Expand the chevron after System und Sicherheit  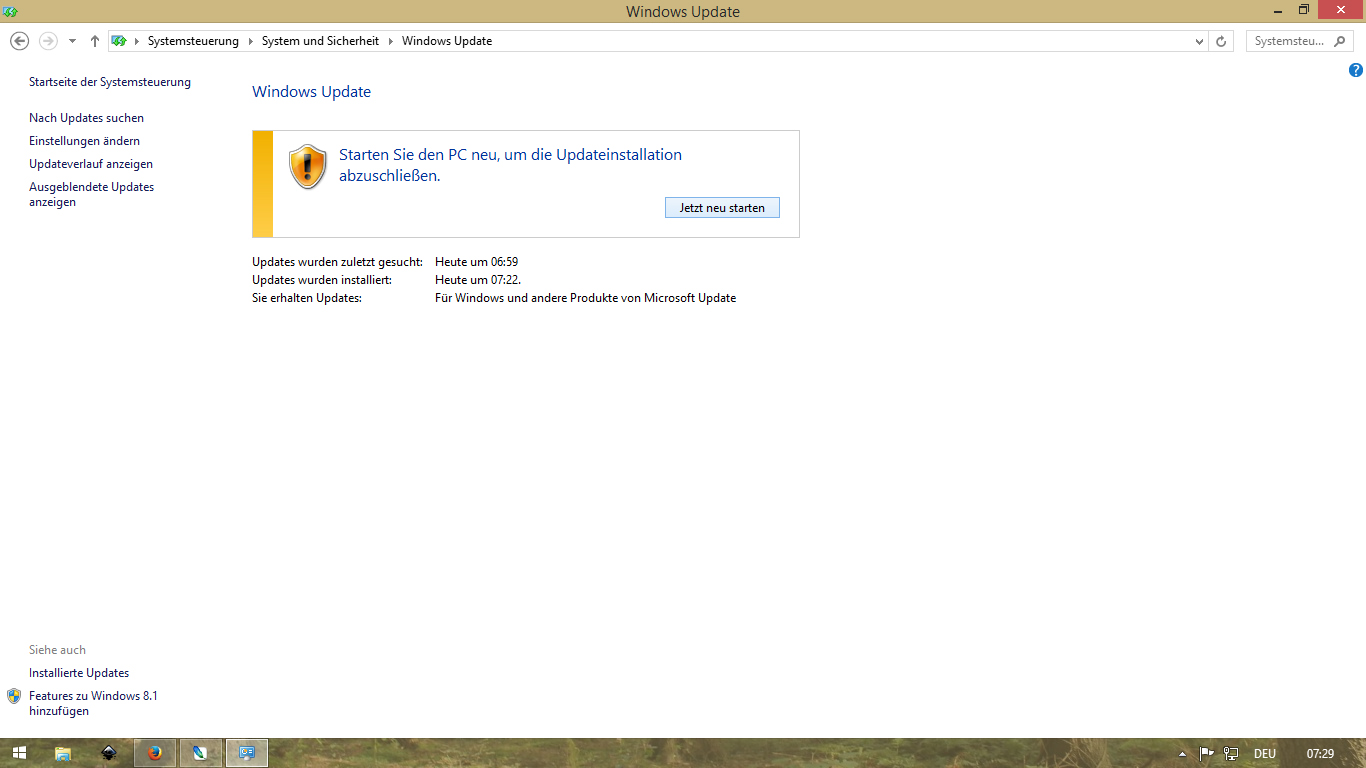point(391,41)
